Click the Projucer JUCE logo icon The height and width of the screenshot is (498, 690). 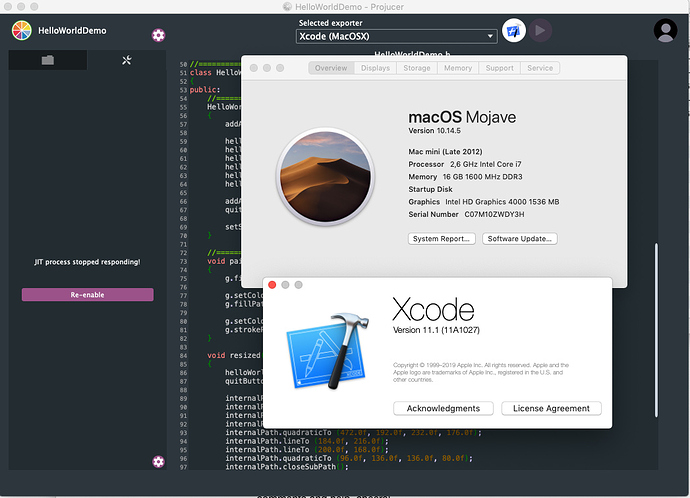coord(22,30)
